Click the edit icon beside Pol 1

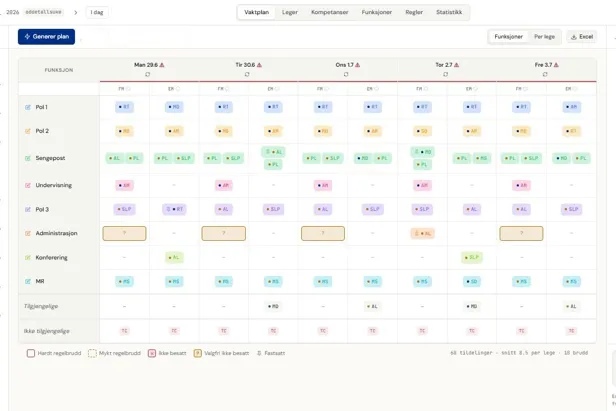point(28,107)
